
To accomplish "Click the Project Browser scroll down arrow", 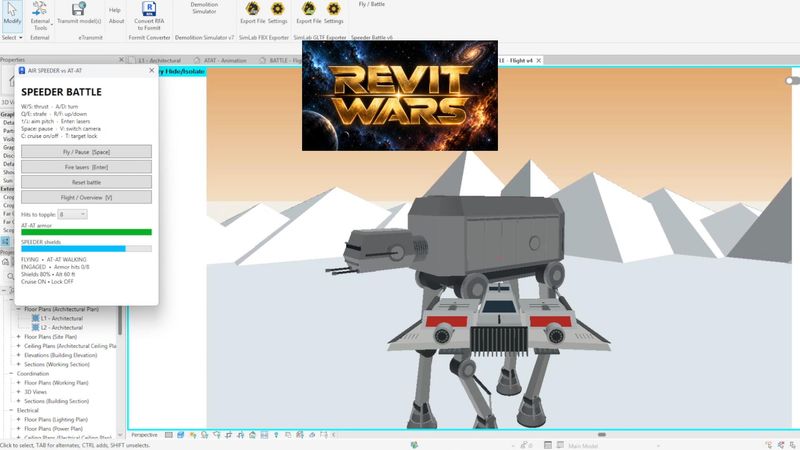I will point(120,435).
